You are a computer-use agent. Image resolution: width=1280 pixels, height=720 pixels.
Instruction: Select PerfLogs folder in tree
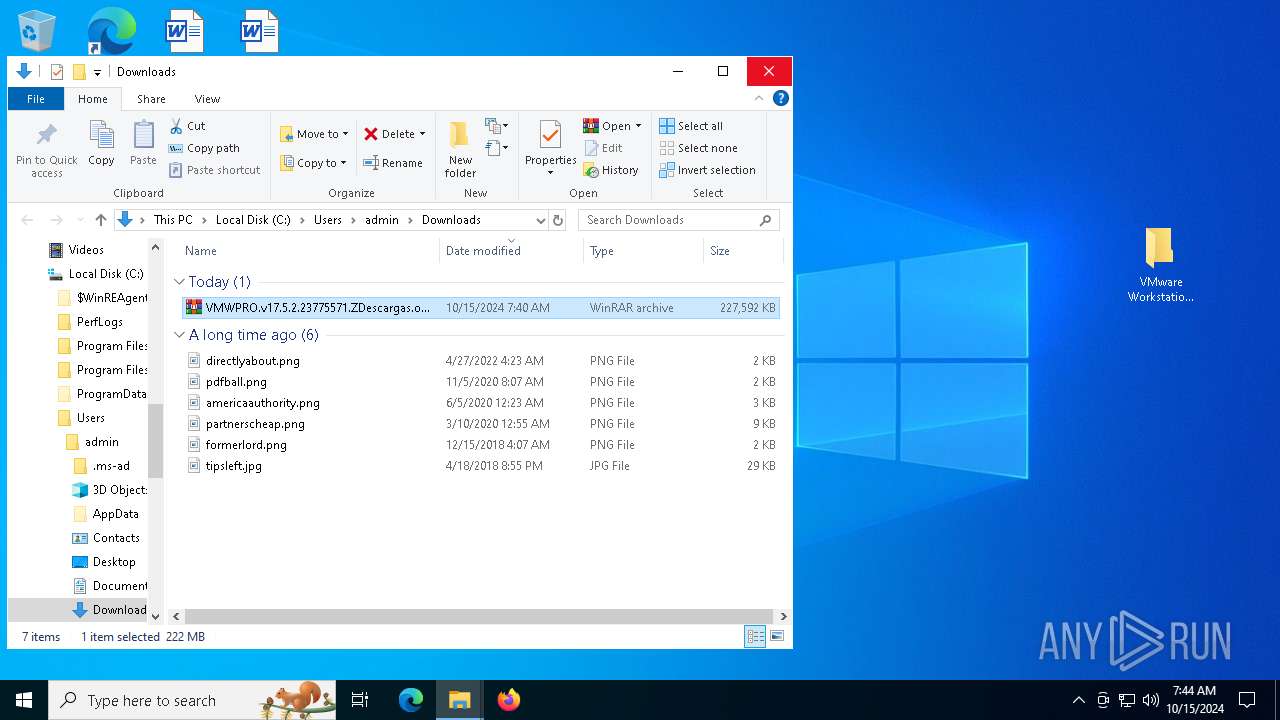[99, 322]
